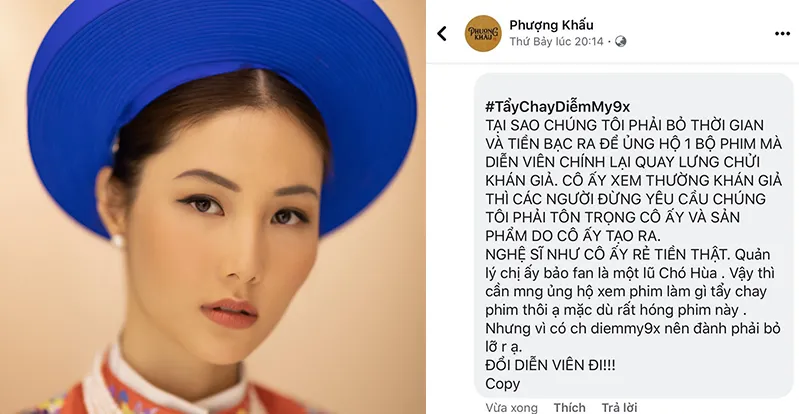Viewport: 799px width, 414px height.
Task: Open the Phượng Khấu page name link
Action: pos(551,25)
